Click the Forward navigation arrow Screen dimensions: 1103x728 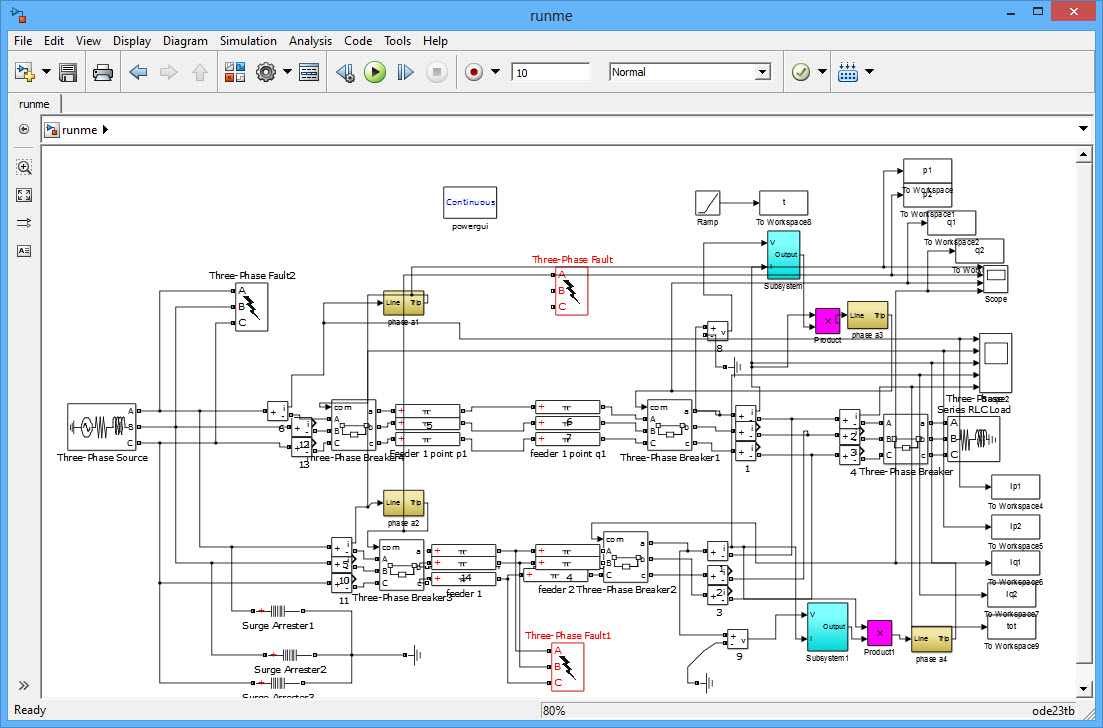point(169,72)
